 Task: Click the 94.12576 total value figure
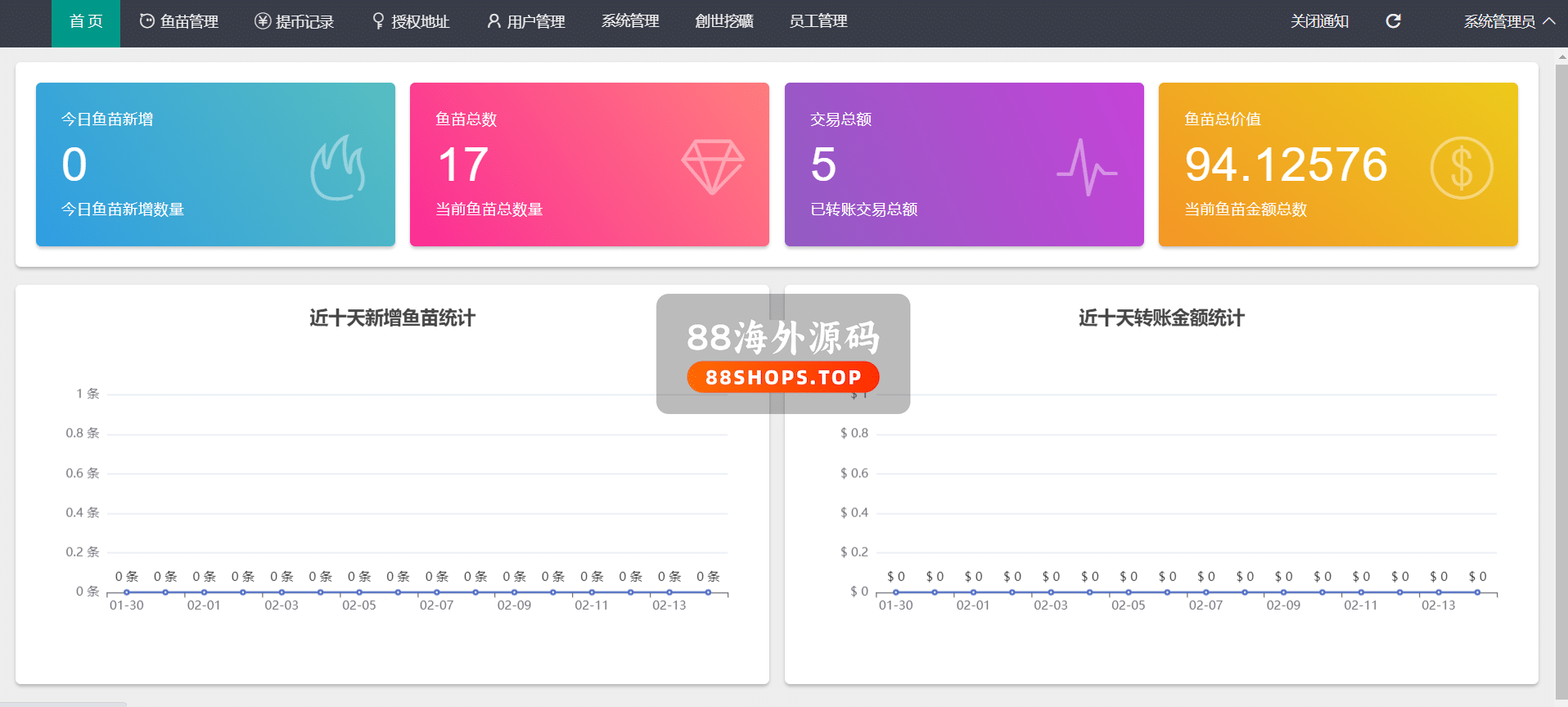click(1286, 164)
